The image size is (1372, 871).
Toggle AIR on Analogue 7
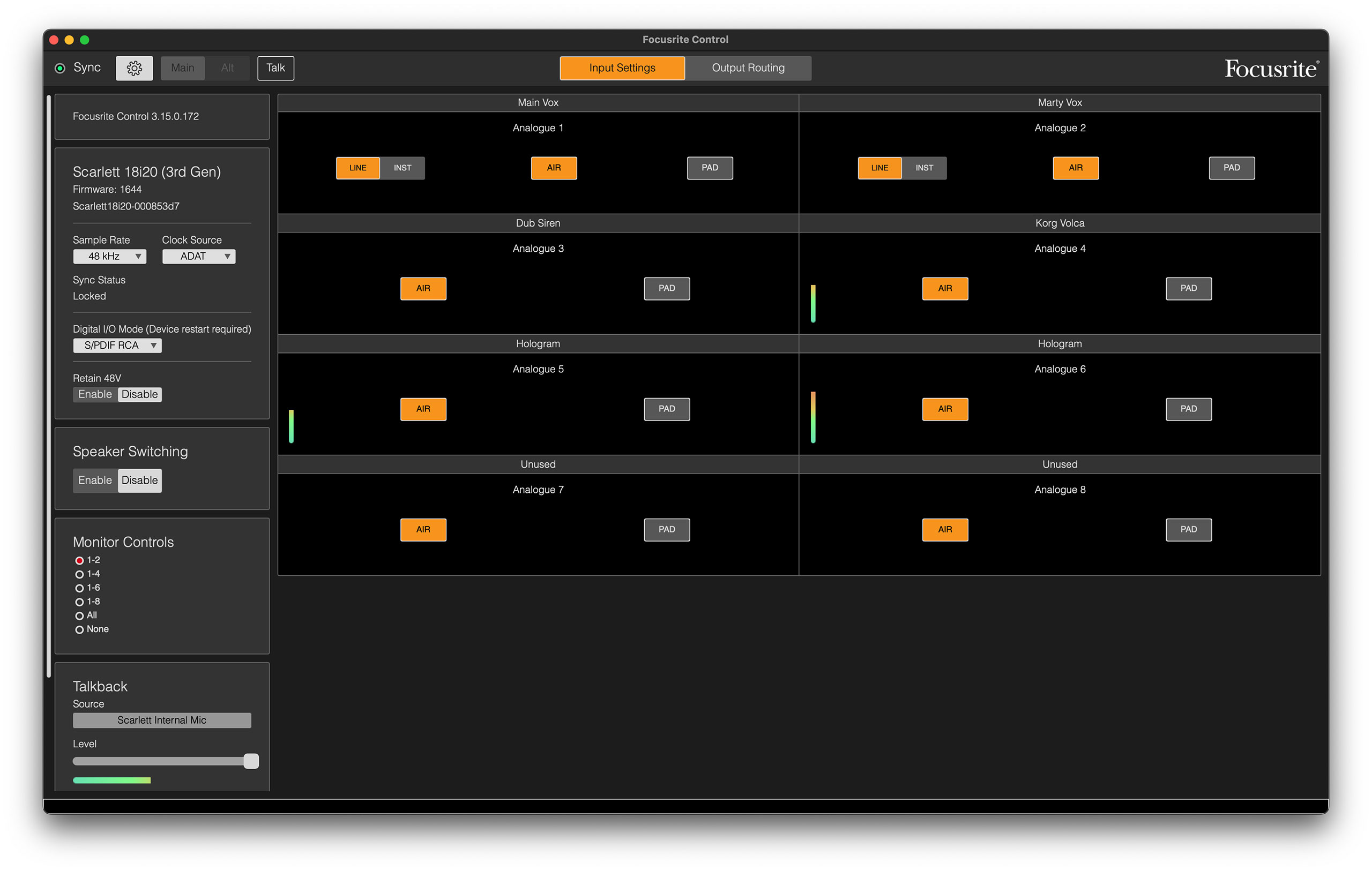click(x=423, y=530)
